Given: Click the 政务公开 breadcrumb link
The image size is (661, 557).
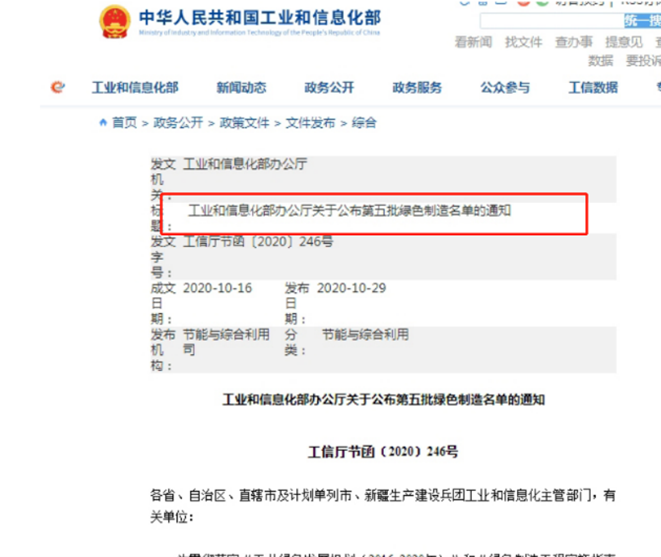Looking at the screenshot, I should [x=178, y=122].
